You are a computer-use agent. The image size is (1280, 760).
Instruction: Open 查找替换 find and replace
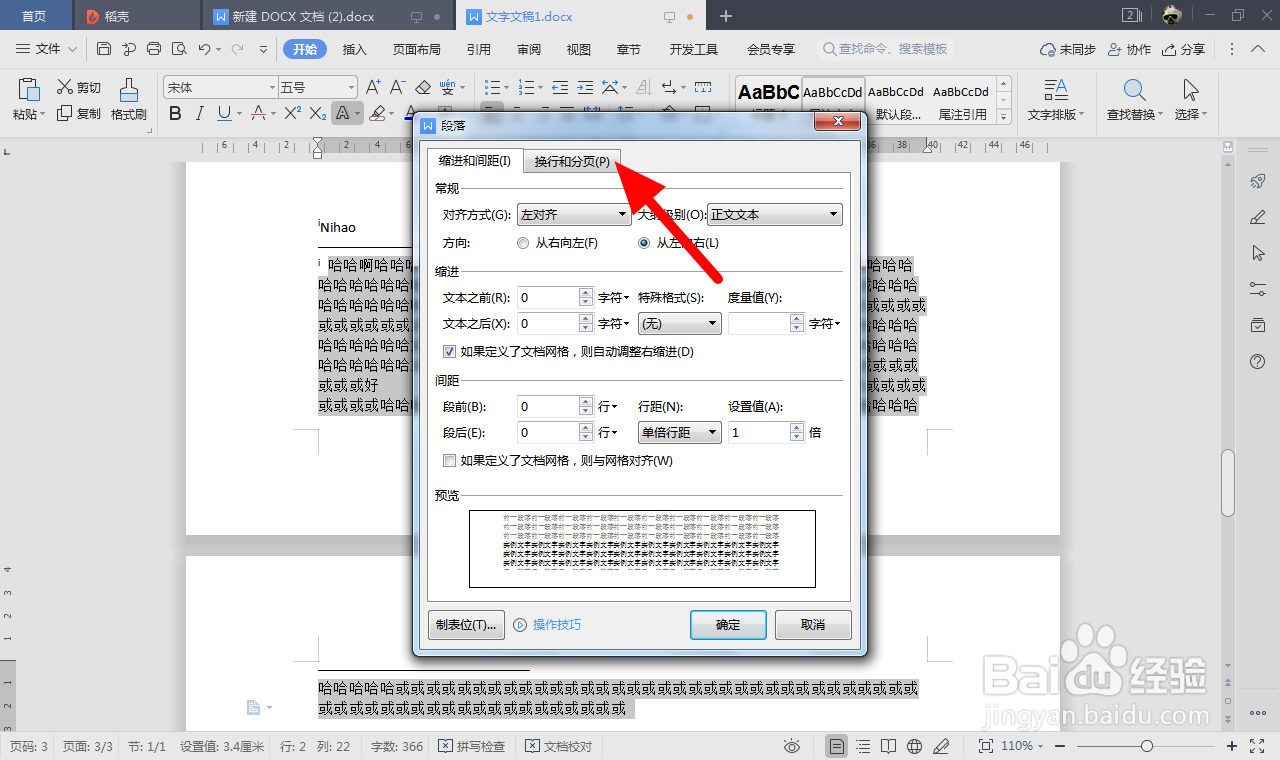pos(1134,100)
